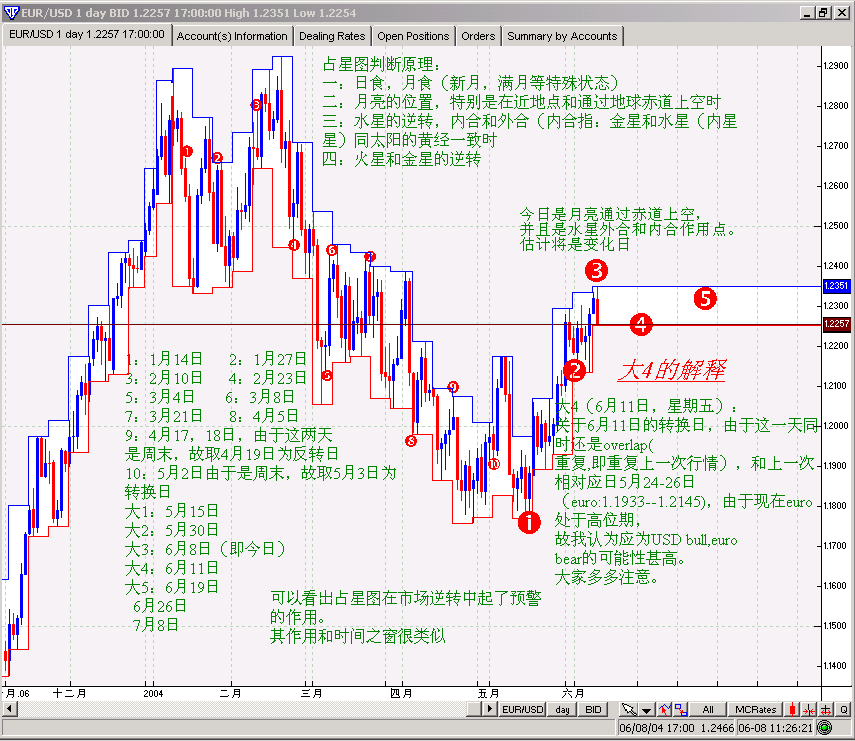
Task: Select the EUR/USD 1 day chart tab
Action: tap(87, 34)
